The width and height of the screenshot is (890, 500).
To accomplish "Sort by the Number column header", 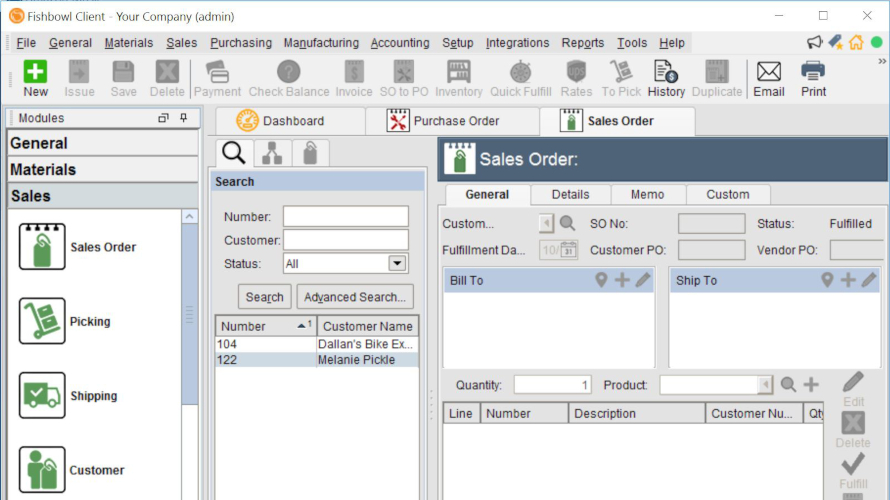I will (x=266, y=326).
